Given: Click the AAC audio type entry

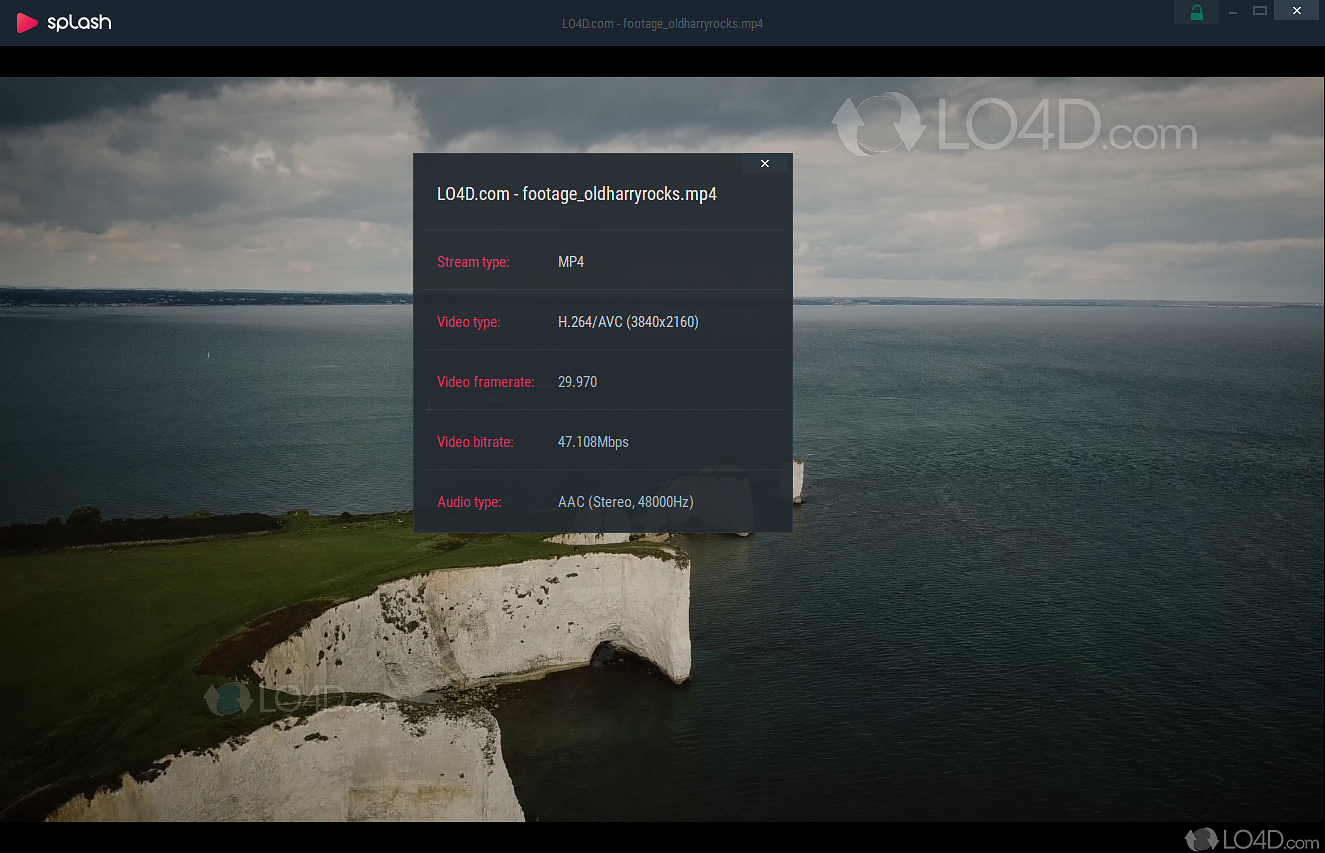Looking at the screenshot, I should click(625, 501).
